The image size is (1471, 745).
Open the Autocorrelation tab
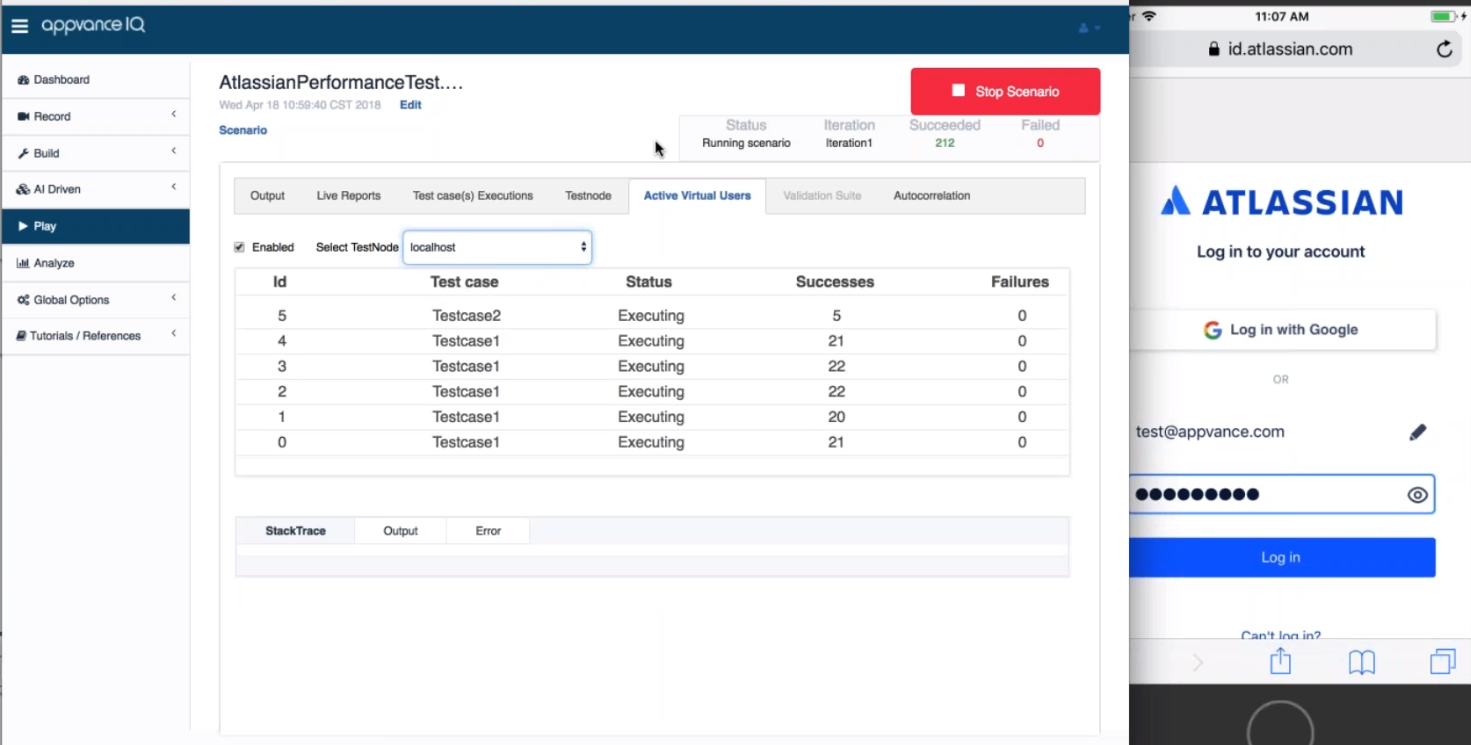(x=932, y=196)
